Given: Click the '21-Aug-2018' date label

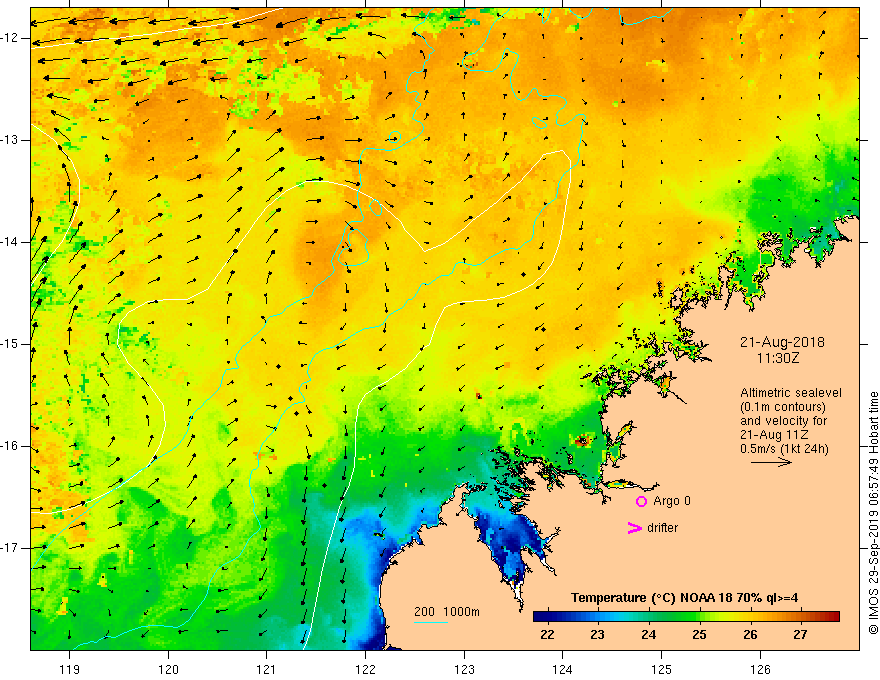Looking at the screenshot, I should coord(782,342).
